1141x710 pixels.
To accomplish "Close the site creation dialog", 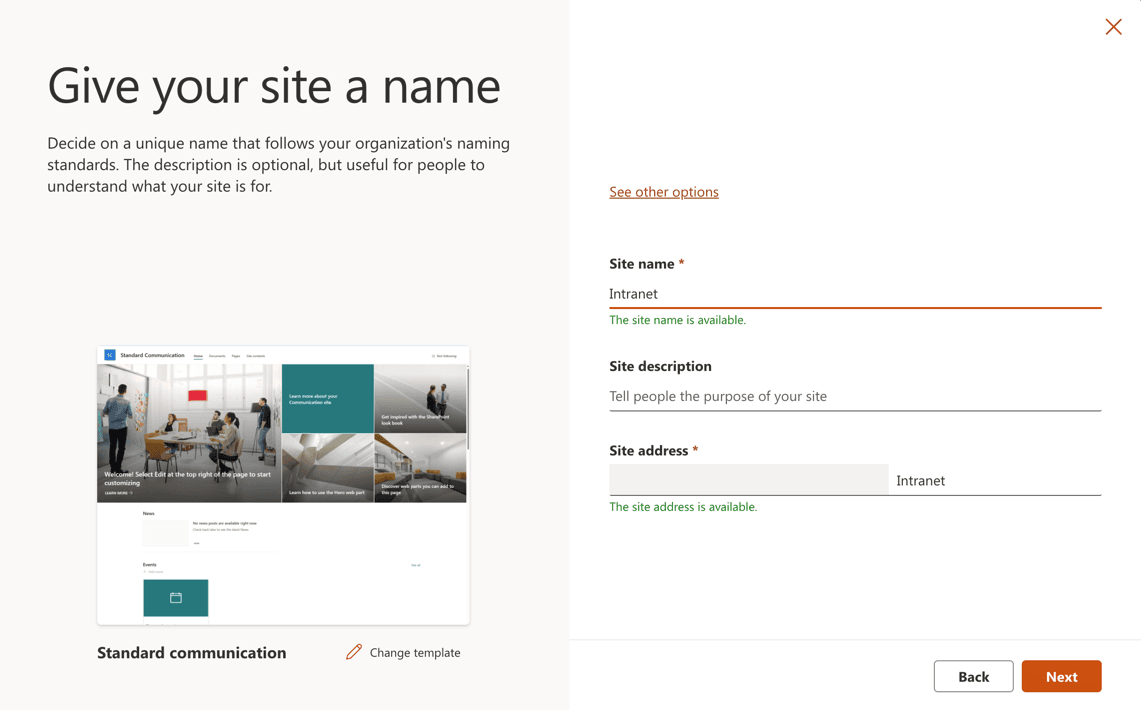I will click(x=1113, y=27).
